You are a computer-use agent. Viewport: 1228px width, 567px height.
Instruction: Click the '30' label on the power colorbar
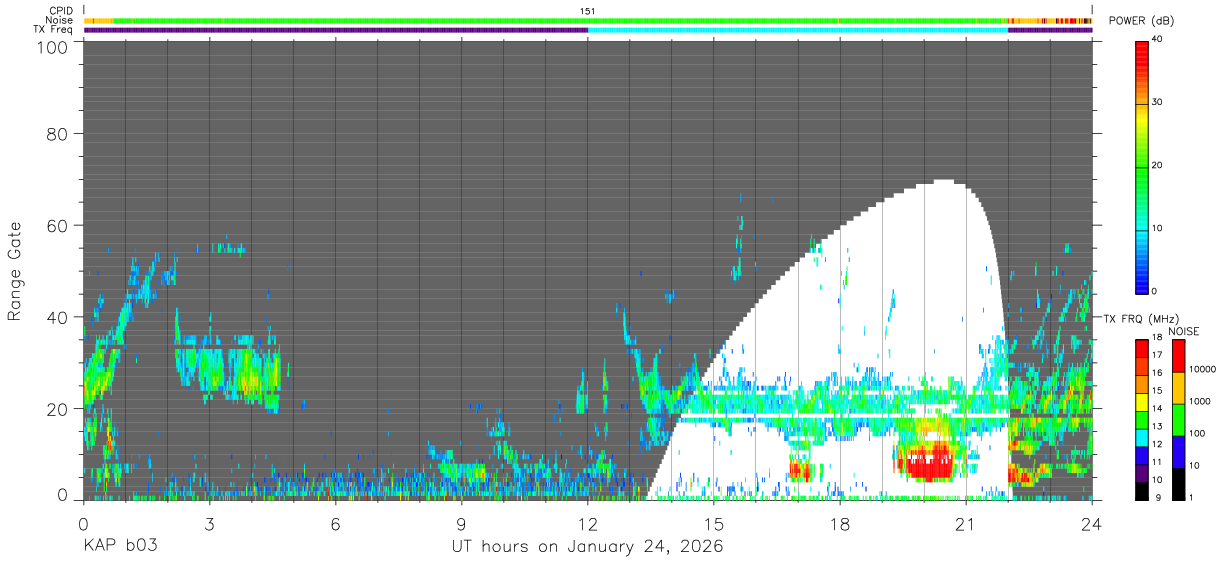tap(1159, 103)
